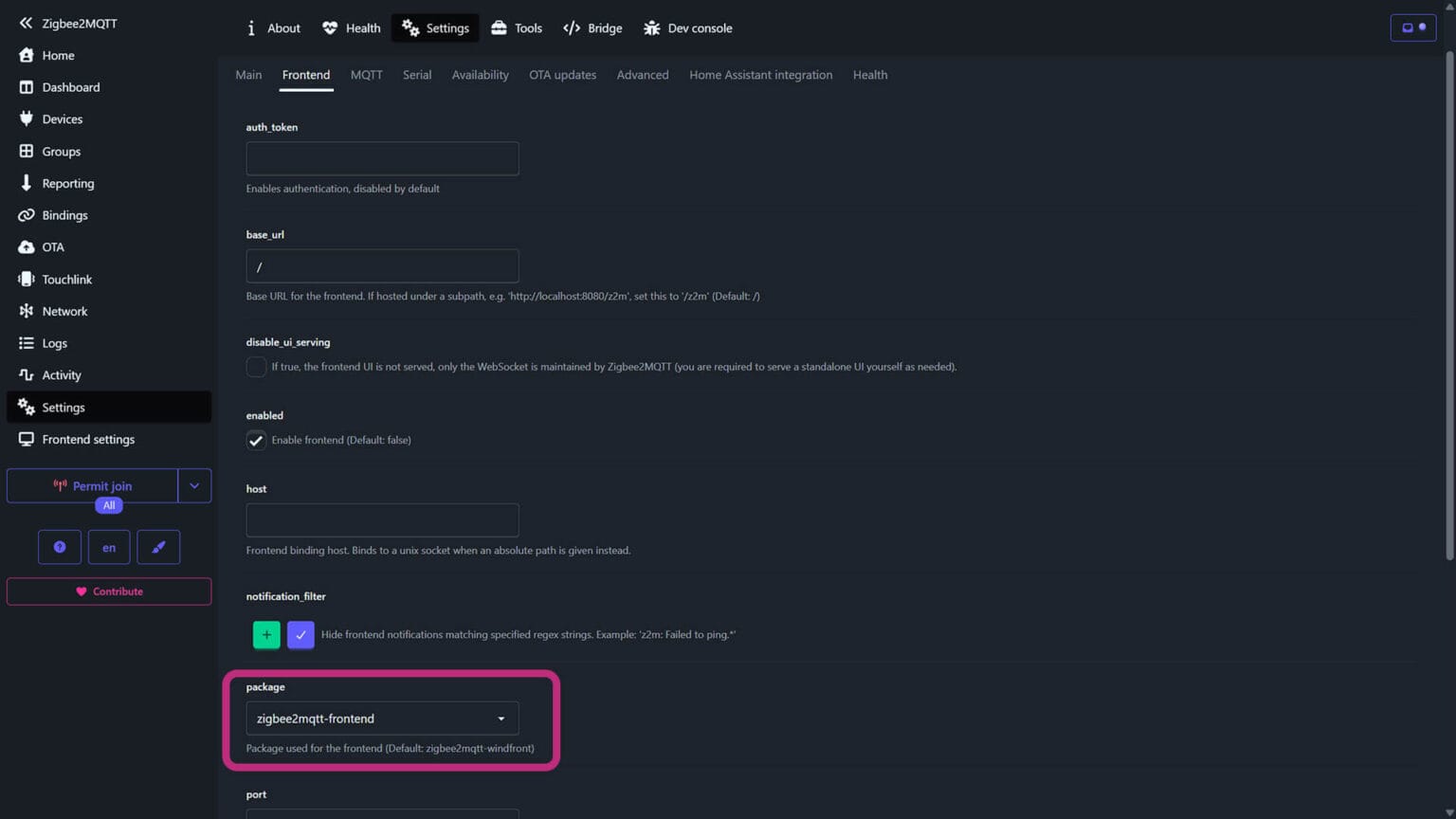The width and height of the screenshot is (1456, 819).
Task: Go to Dashboard in sidebar
Action: coord(109,87)
